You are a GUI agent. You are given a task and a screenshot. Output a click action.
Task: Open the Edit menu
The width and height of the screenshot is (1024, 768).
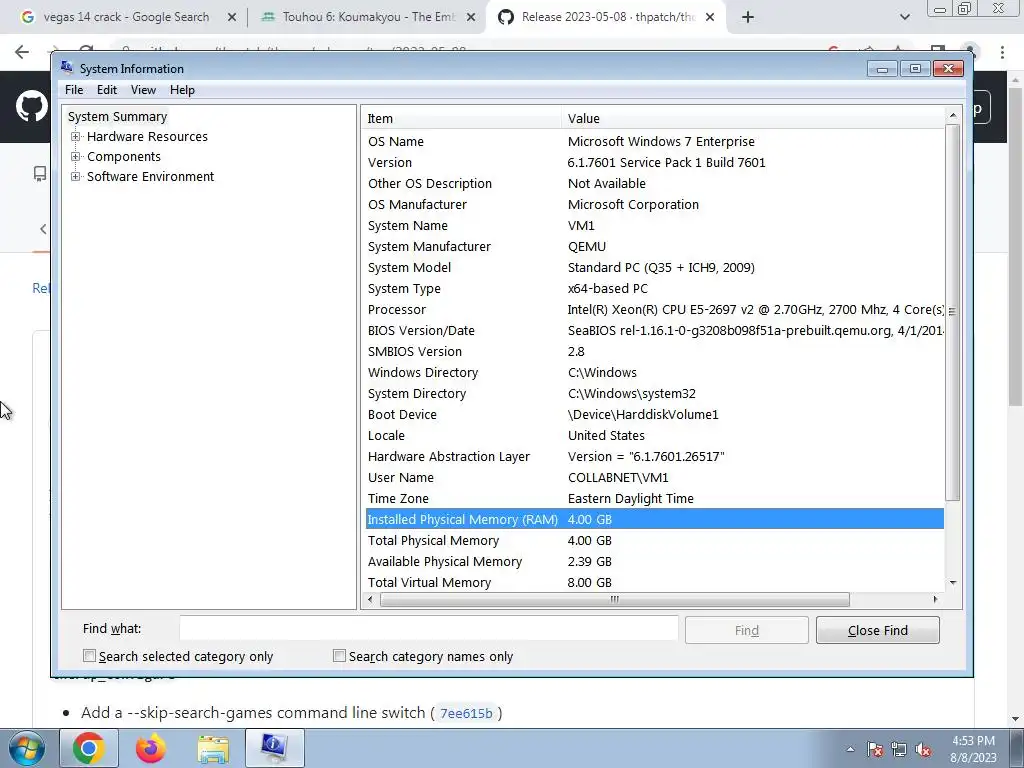[x=106, y=90]
